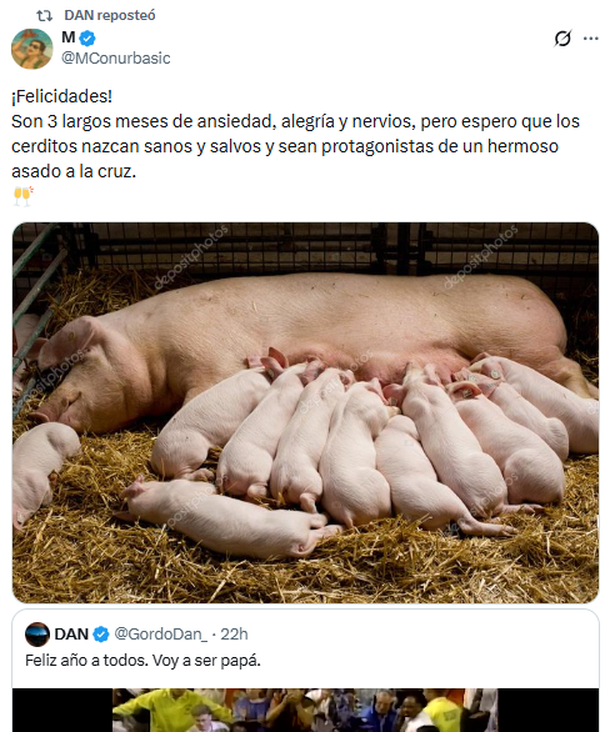This screenshot has width=610, height=732.
Task: Click DAN's blue verified badge
Action: coord(100,634)
